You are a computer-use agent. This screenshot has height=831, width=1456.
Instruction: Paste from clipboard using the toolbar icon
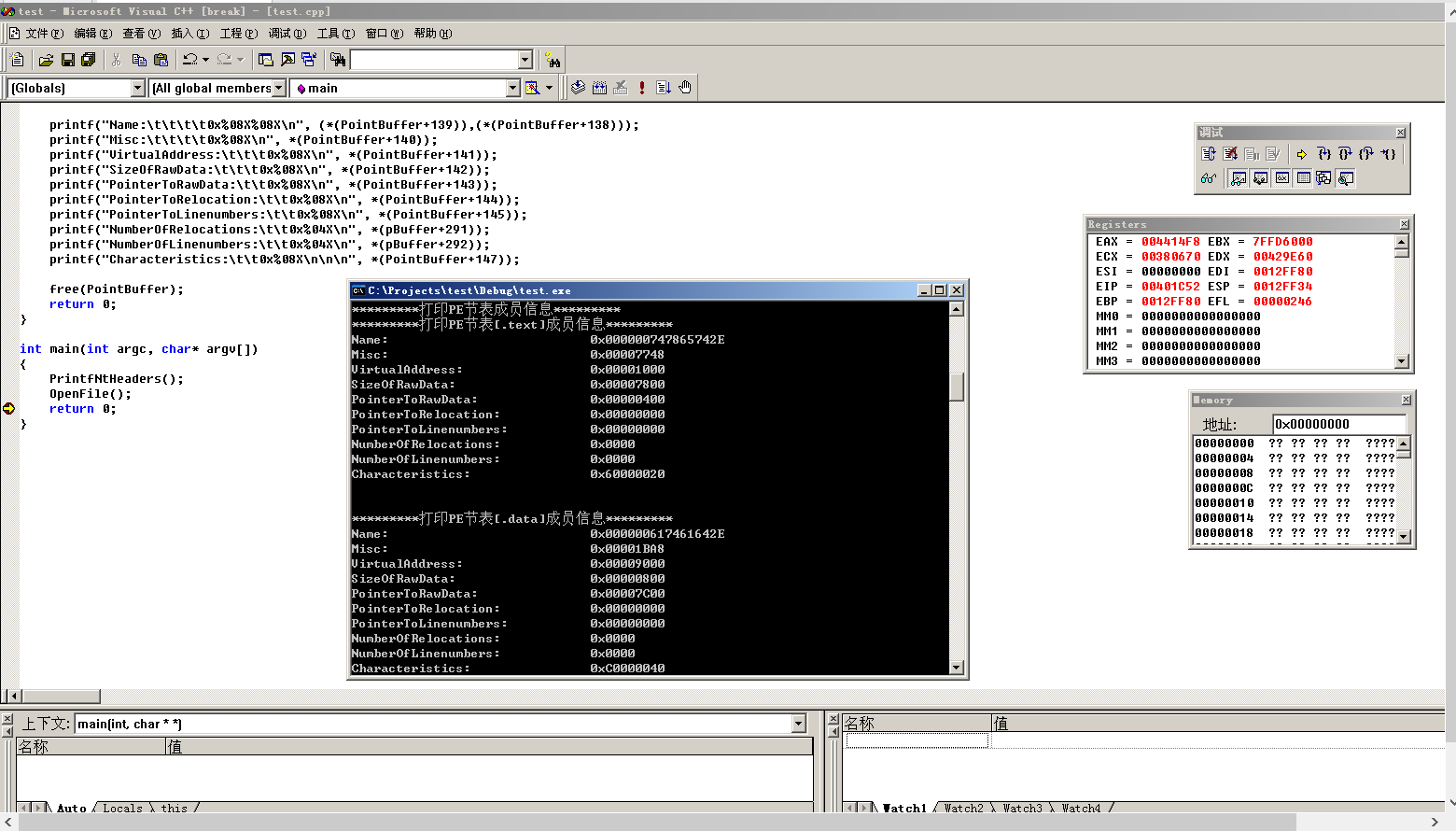[x=161, y=60]
